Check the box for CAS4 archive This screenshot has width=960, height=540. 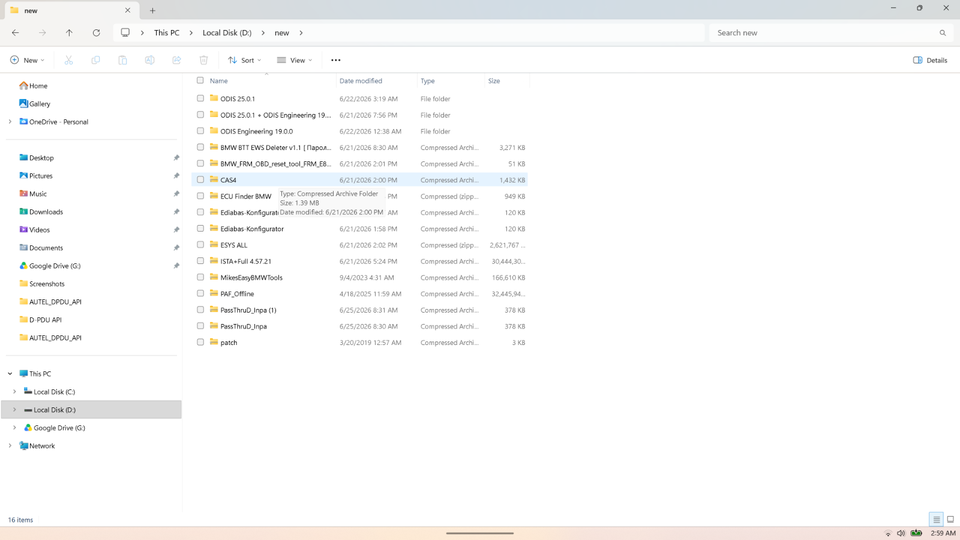(x=200, y=179)
